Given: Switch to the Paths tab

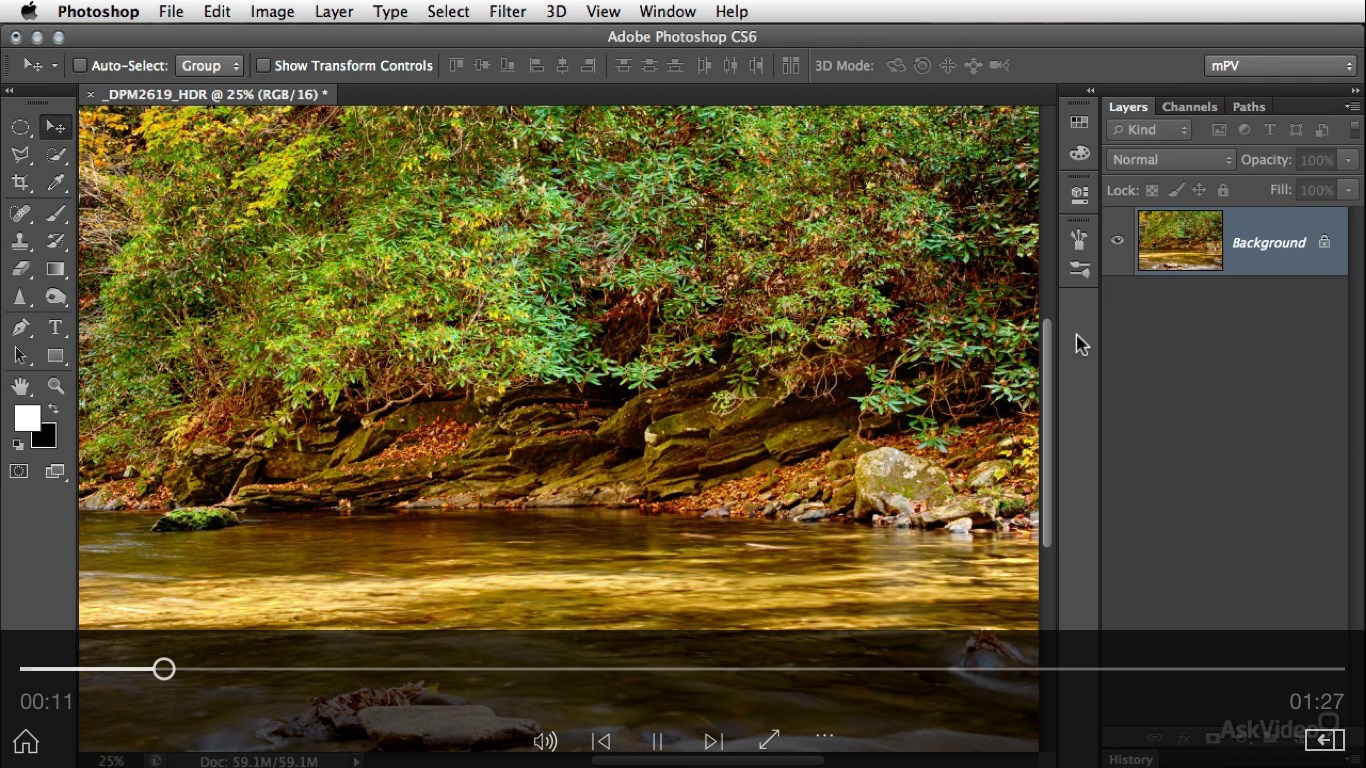Looking at the screenshot, I should tap(1249, 107).
